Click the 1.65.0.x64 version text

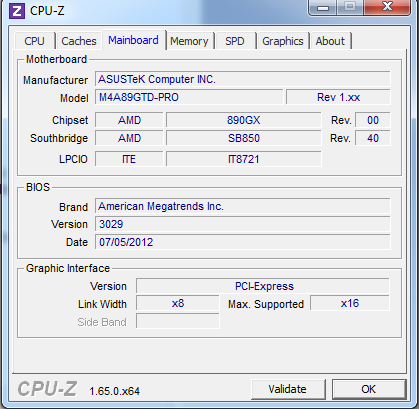click(115, 391)
